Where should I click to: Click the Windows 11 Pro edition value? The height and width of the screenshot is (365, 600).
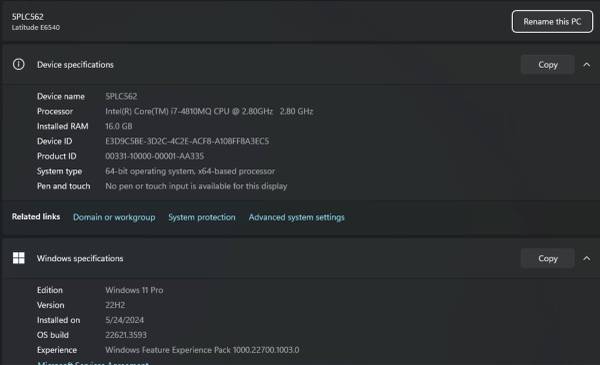point(134,290)
